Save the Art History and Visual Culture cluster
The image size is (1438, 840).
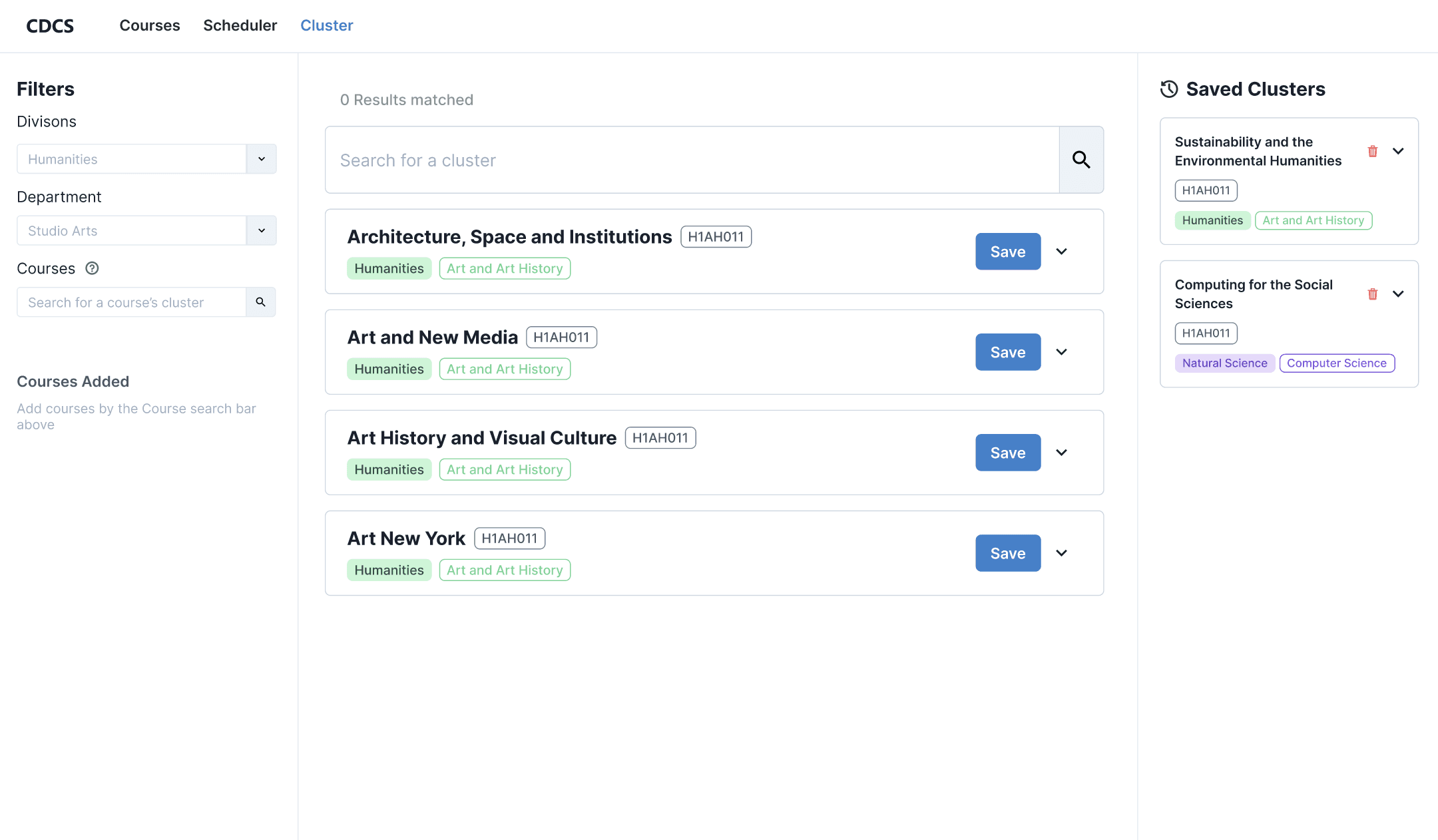click(x=1007, y=453)
